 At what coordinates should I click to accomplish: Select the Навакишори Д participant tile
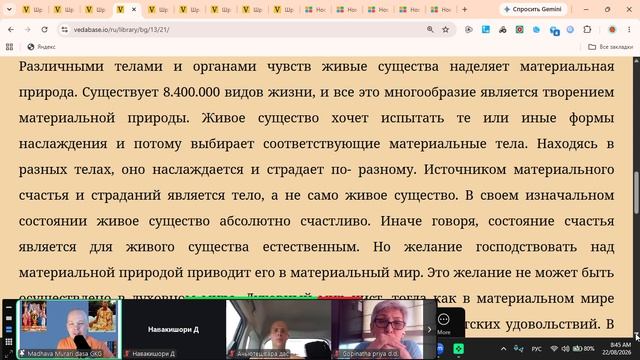(x=173, y=329)
